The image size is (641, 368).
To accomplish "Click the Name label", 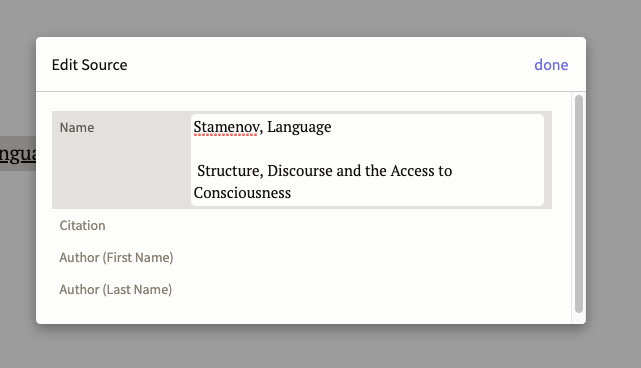I will [77, 128].
